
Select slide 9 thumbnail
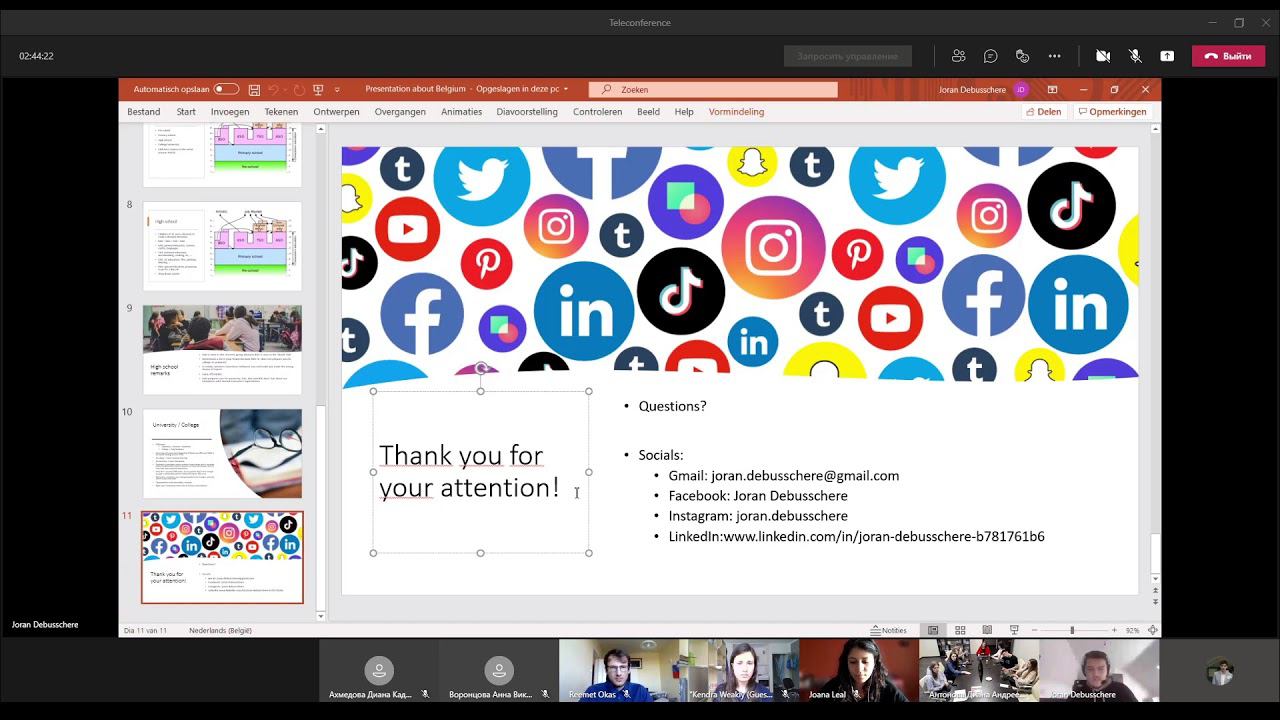(x=222, y=350)
